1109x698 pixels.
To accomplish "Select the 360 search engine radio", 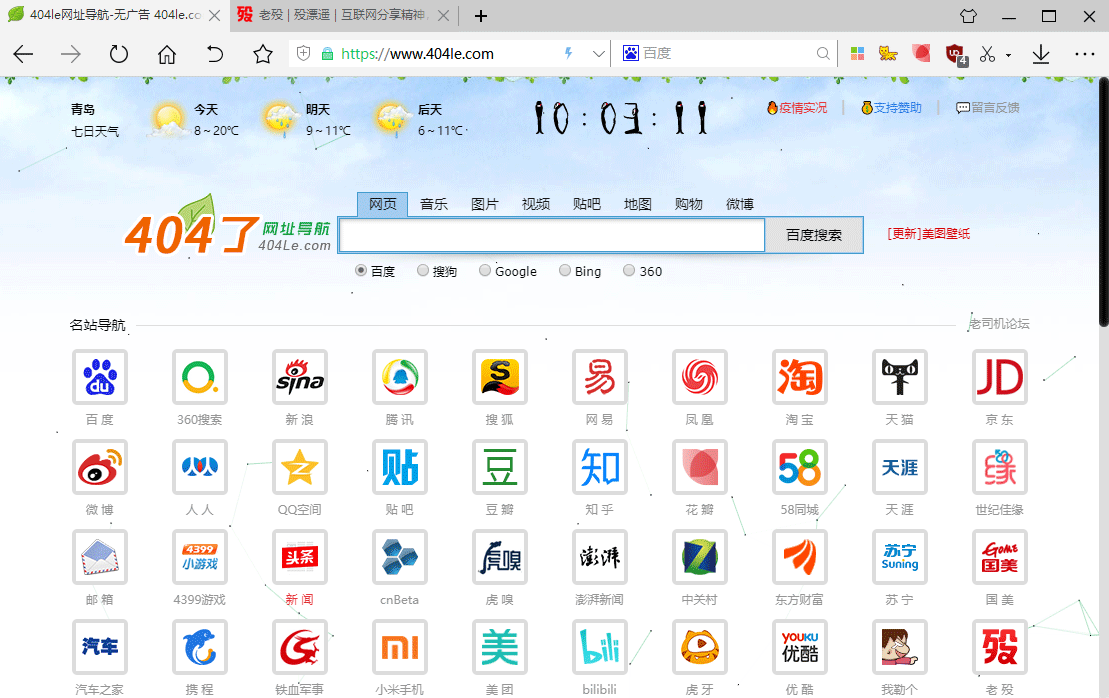I will (629, 270).
